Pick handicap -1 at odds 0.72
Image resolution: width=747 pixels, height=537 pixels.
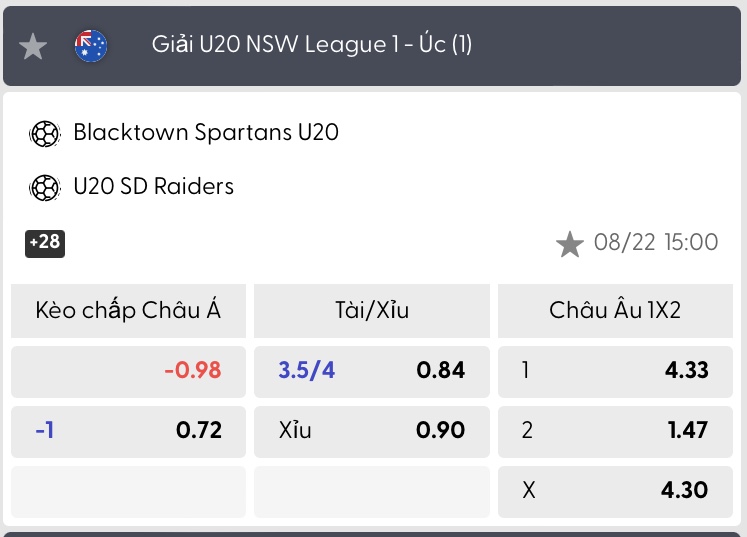pyautogui.click(x=128, y=432)
